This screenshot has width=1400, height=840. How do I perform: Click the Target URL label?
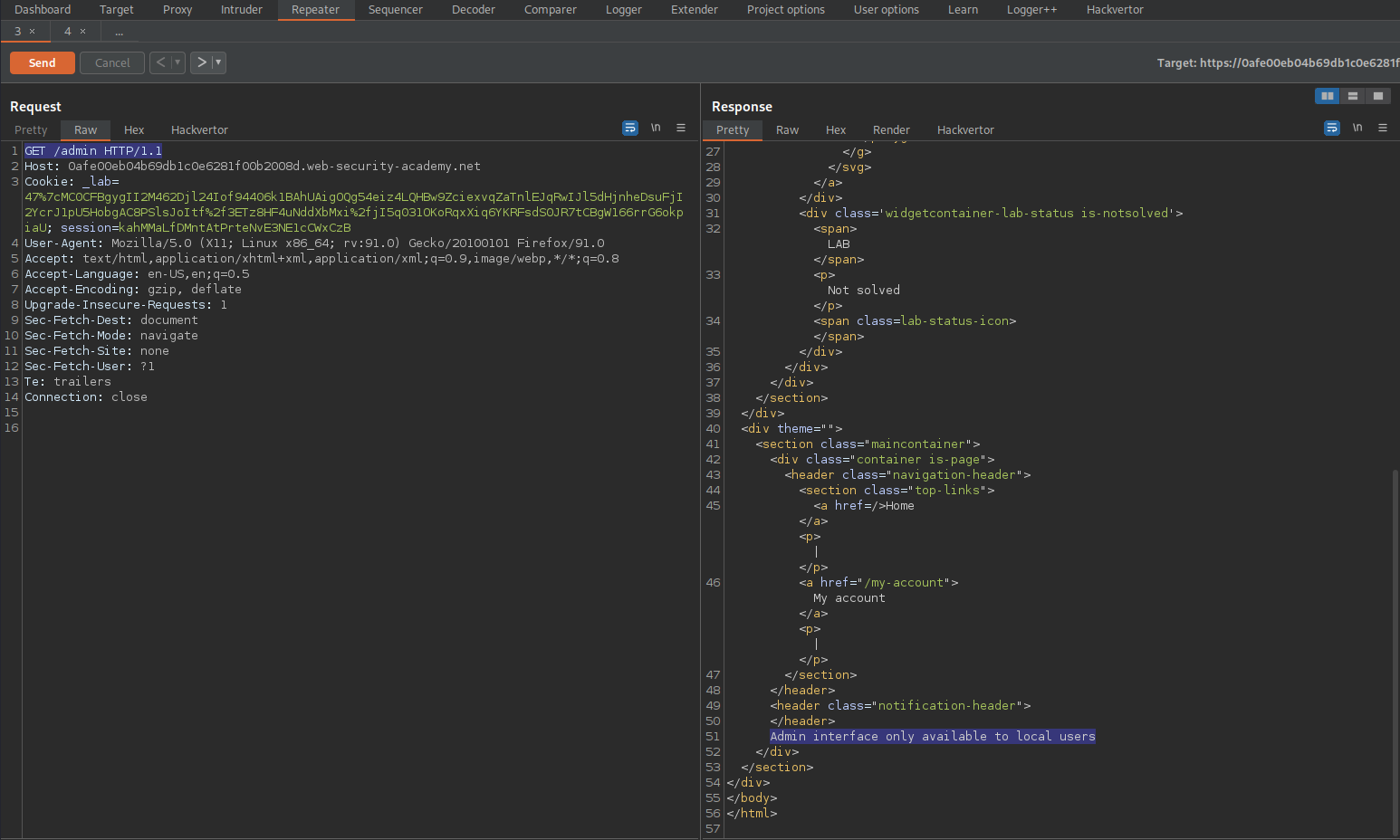coord(1278,63)
